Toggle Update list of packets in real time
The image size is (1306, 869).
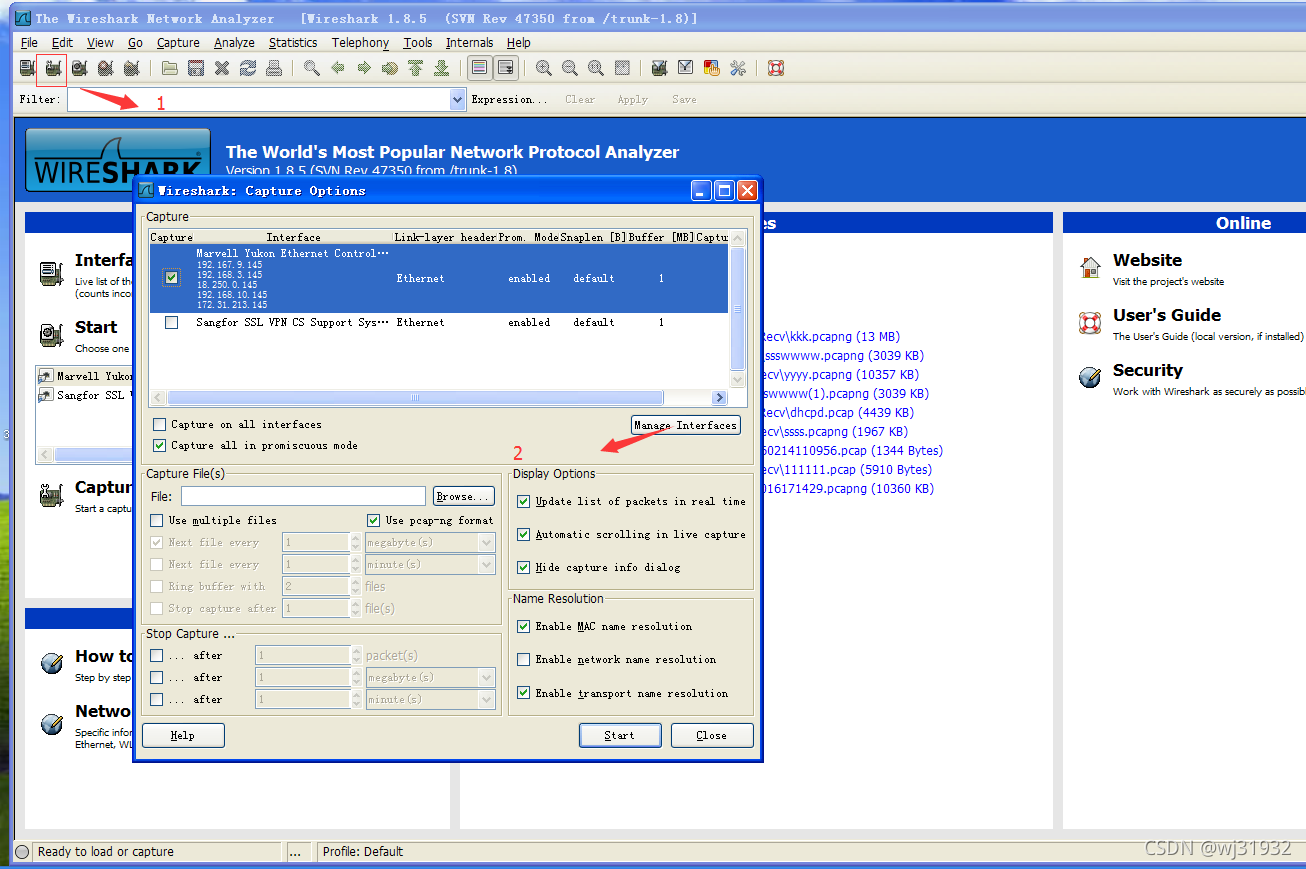click(523, 501)
